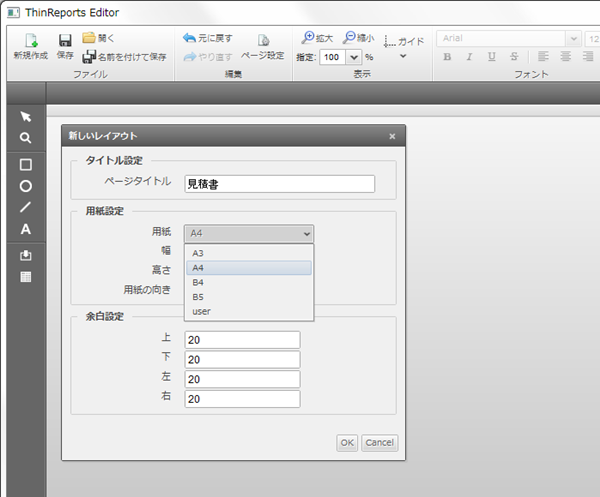Select the arrow selection tool
The width and height of the screenshot is (600, 497).
click(x=26, y=117)
